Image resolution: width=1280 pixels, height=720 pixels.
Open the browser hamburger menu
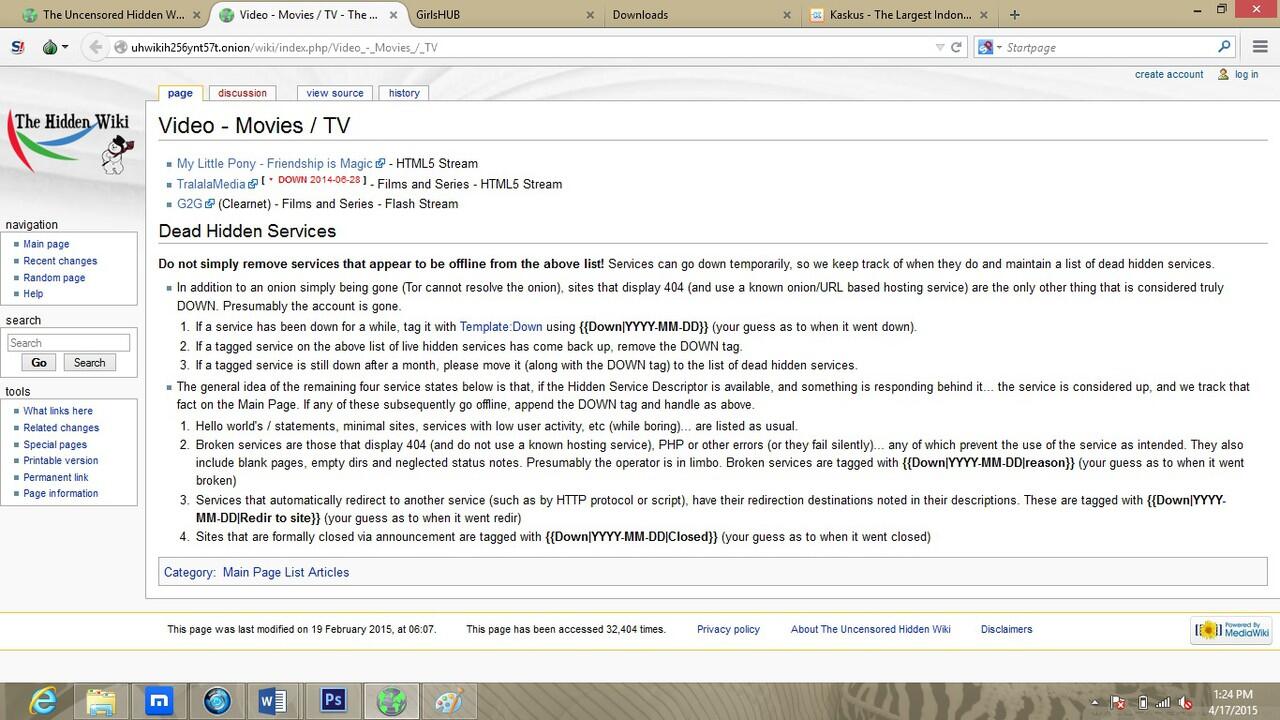(x=1260, y=47)
